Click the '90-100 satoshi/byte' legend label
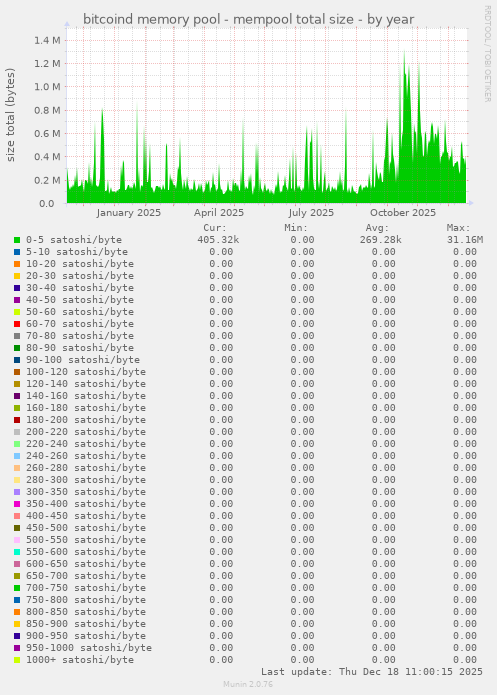The image size is (497, 695). pyautogui.click(x=83, y=359)
